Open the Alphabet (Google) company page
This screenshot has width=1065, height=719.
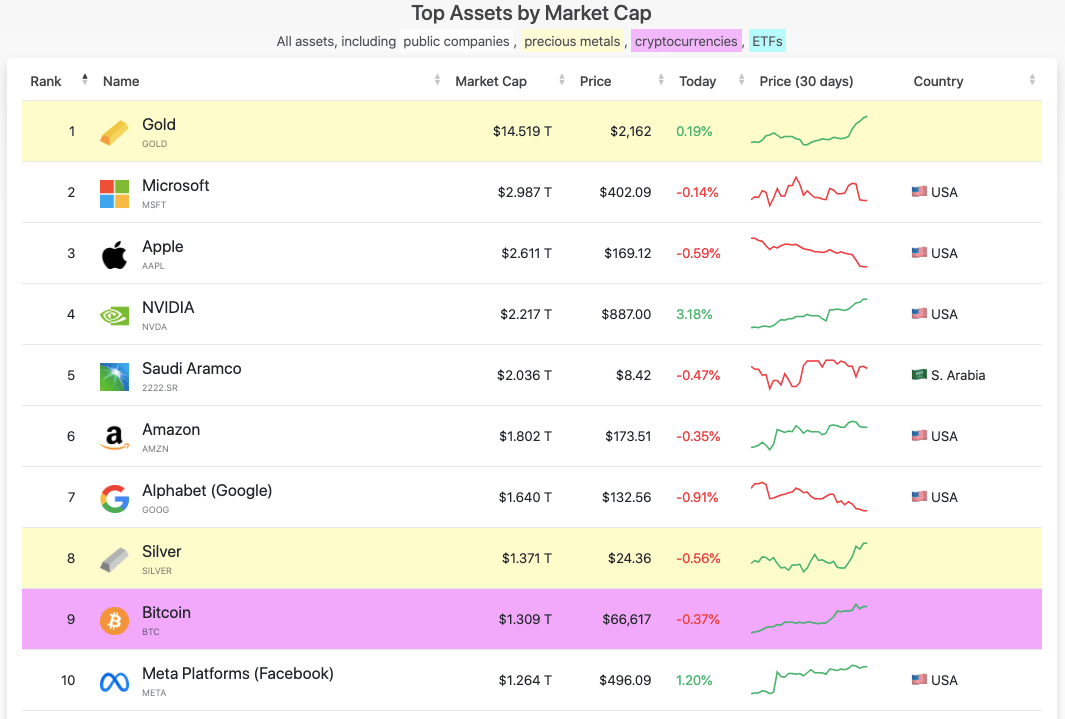[207, 491]
